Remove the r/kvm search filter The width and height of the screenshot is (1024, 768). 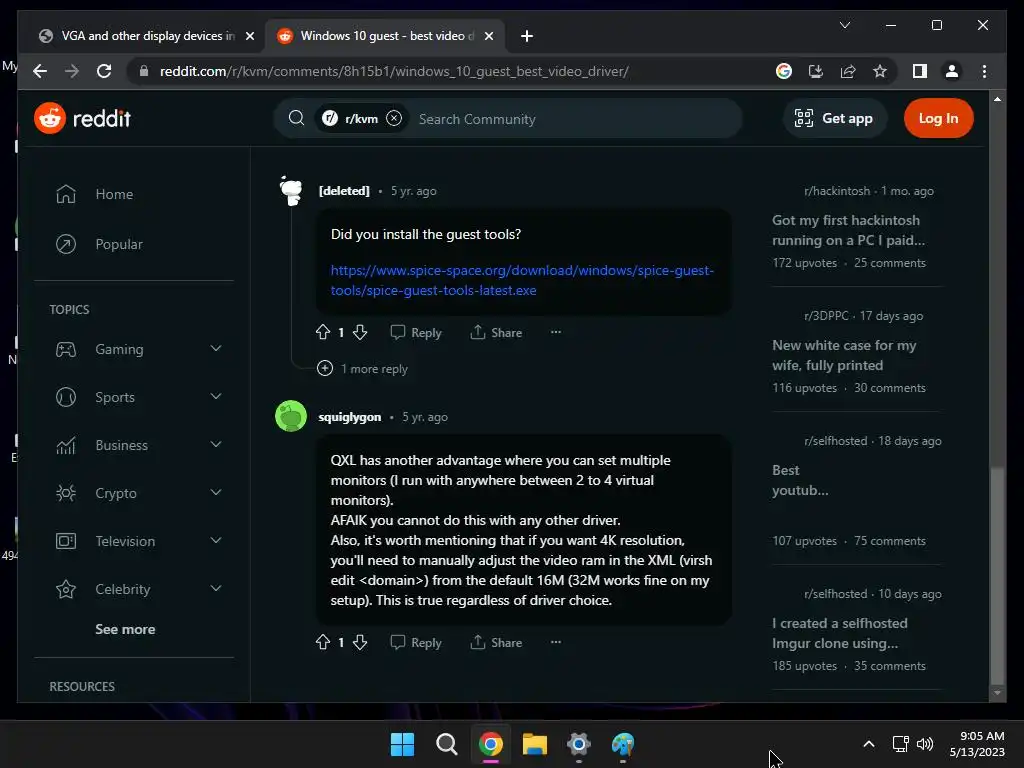394,118
